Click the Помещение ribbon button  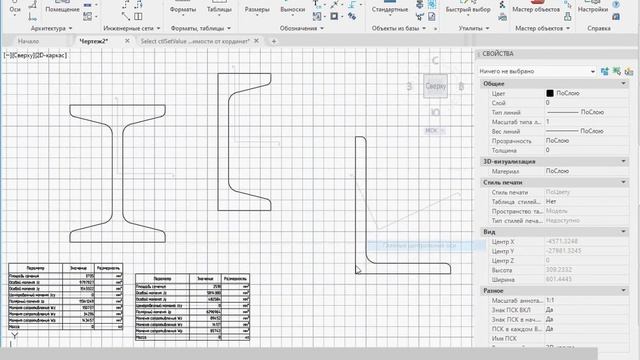(62, 9)
